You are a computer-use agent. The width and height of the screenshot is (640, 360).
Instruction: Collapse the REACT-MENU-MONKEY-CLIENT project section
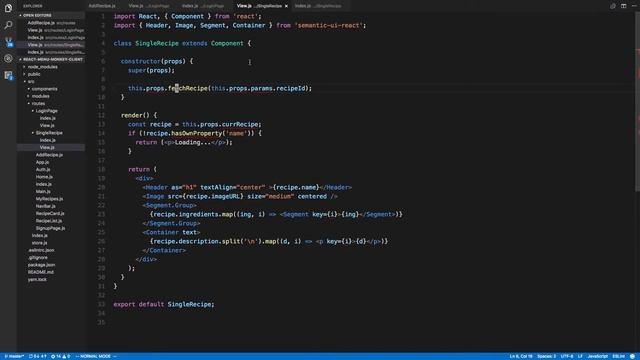click(52, 60)
